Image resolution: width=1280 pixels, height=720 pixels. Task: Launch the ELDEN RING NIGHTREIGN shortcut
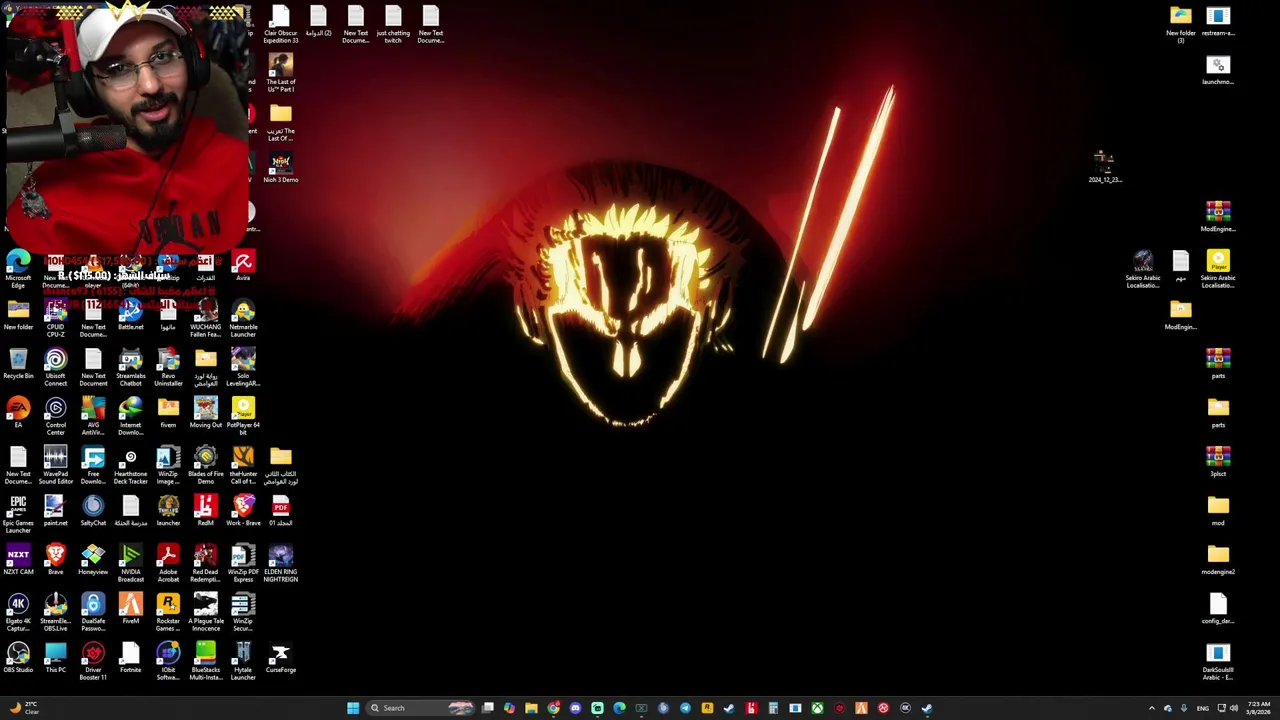click(281, 564)
